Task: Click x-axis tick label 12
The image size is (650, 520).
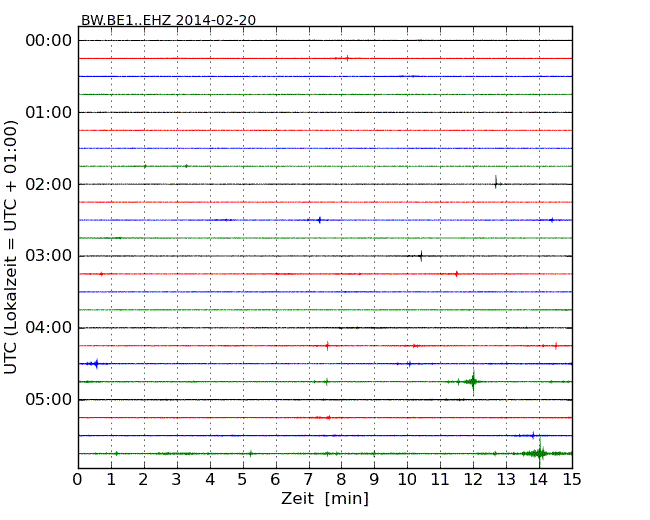Action: point(473,479)
